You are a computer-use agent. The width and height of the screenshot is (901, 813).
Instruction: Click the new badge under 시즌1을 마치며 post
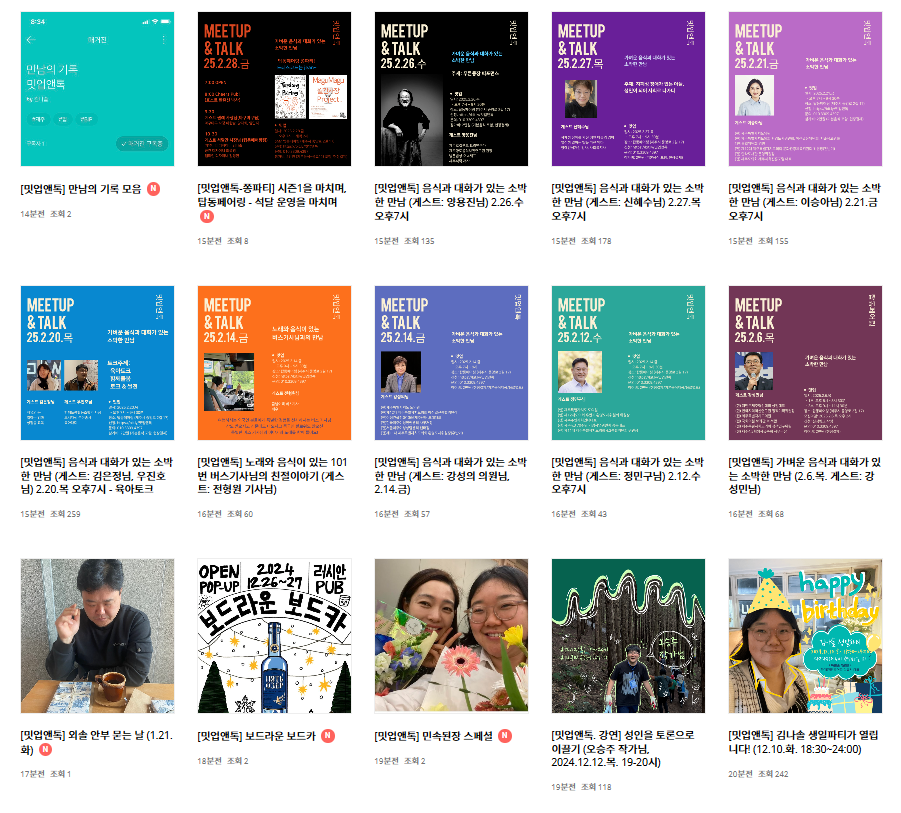click(207, 216)
